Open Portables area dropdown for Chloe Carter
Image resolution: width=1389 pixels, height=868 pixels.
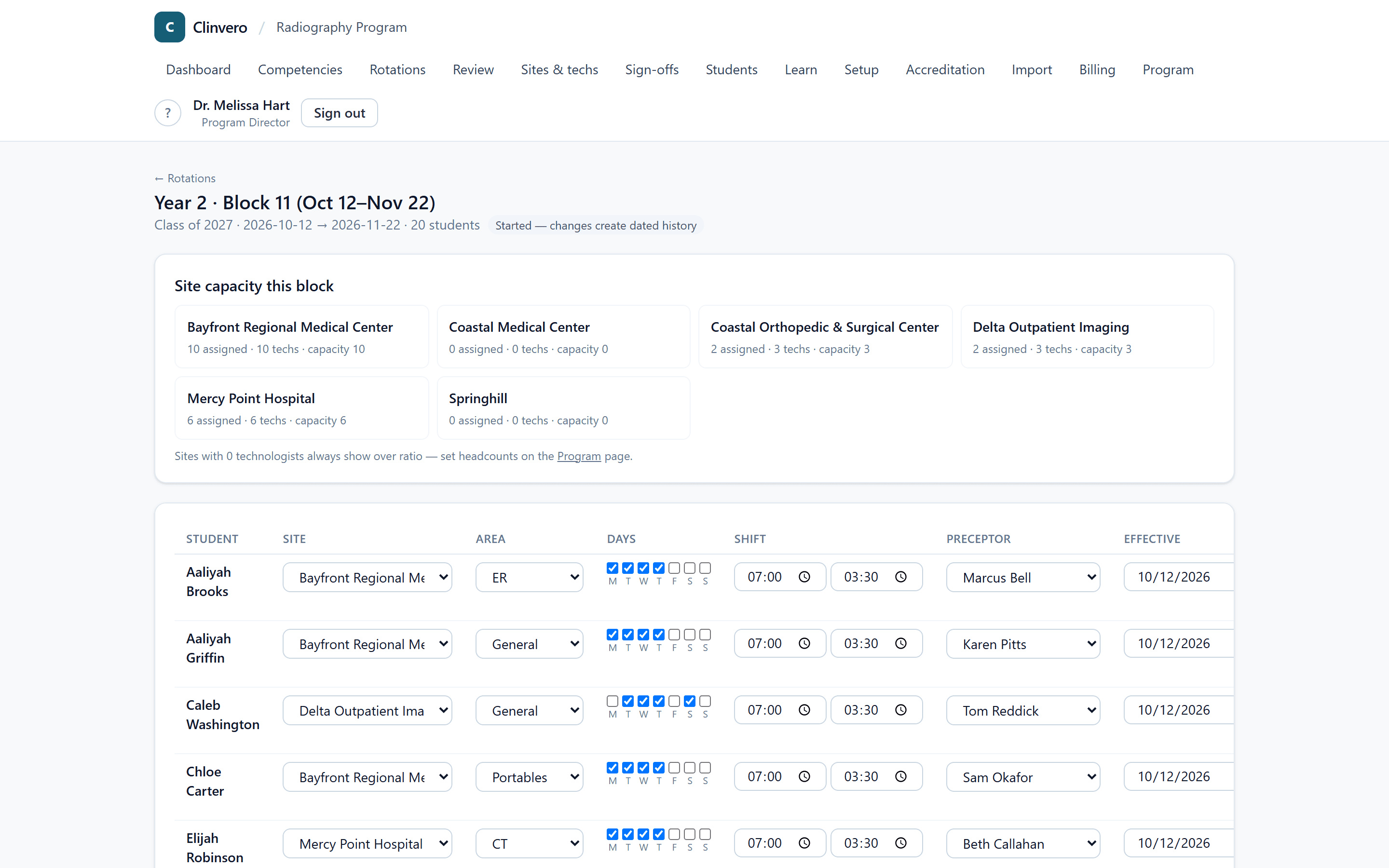529,777
